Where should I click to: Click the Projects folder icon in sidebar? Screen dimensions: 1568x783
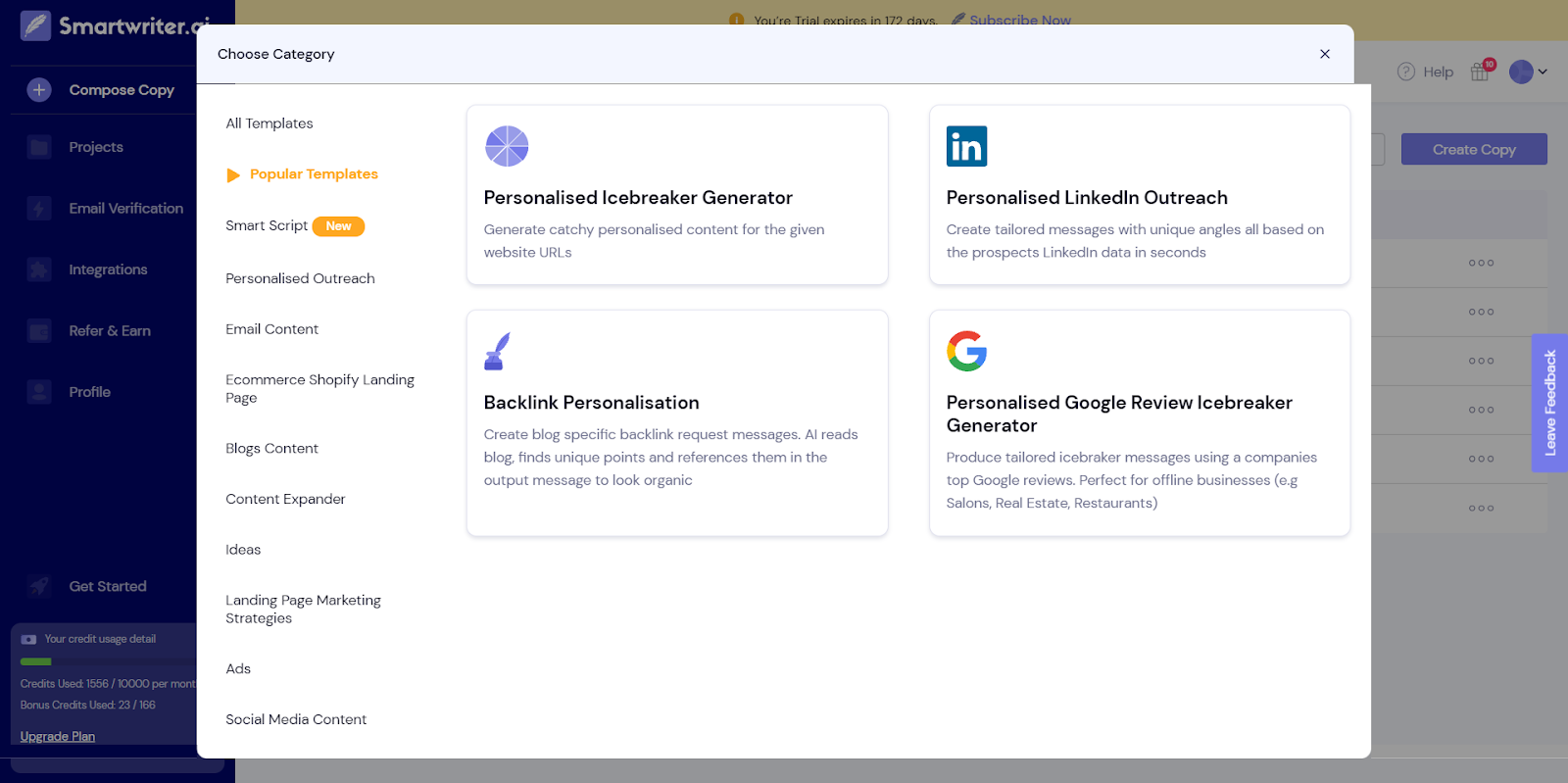(x=39, y=147)
